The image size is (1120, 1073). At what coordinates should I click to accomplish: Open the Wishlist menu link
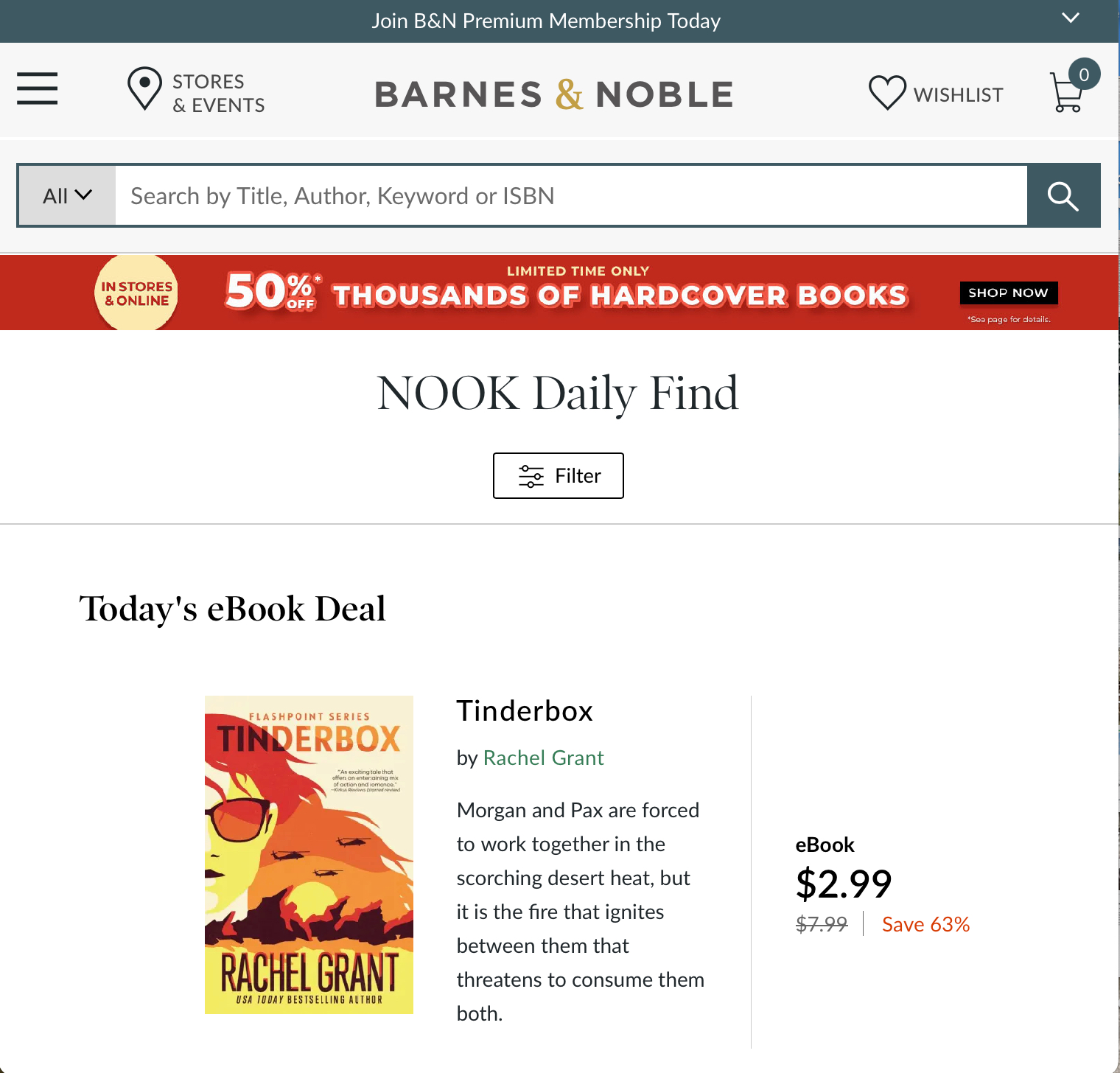click(958, 95)
